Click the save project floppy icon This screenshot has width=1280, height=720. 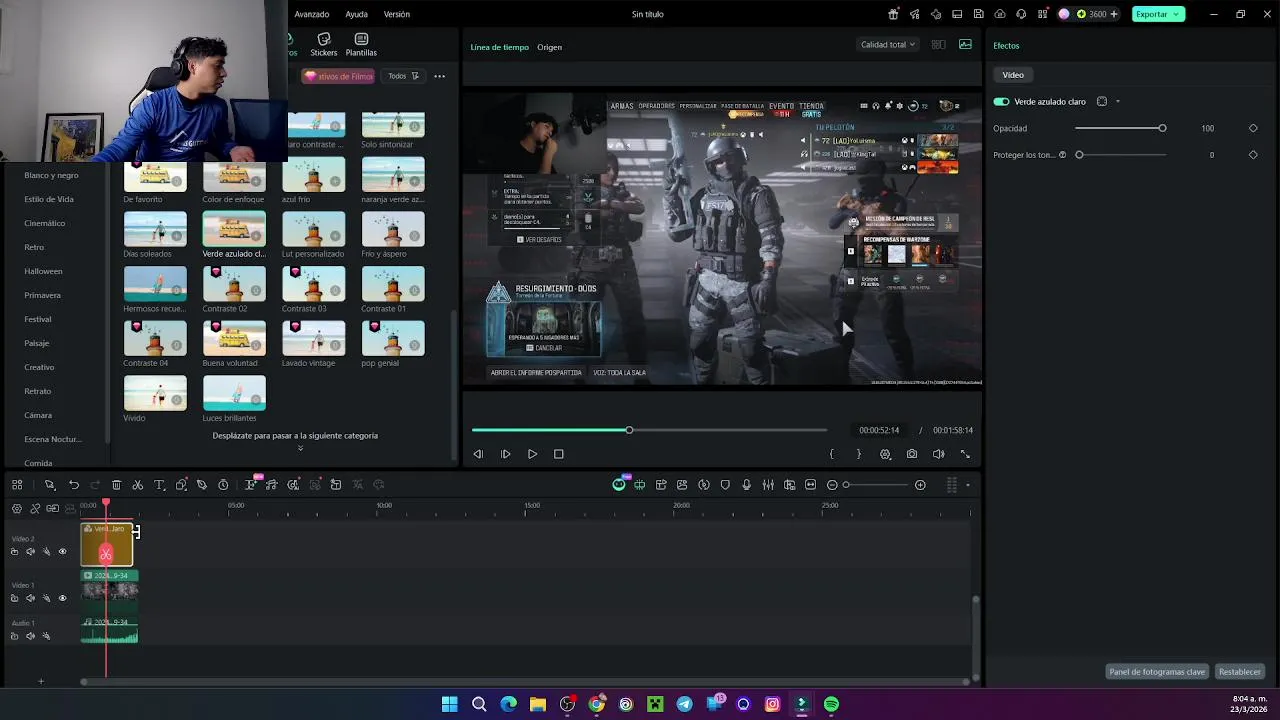(978, 14)
